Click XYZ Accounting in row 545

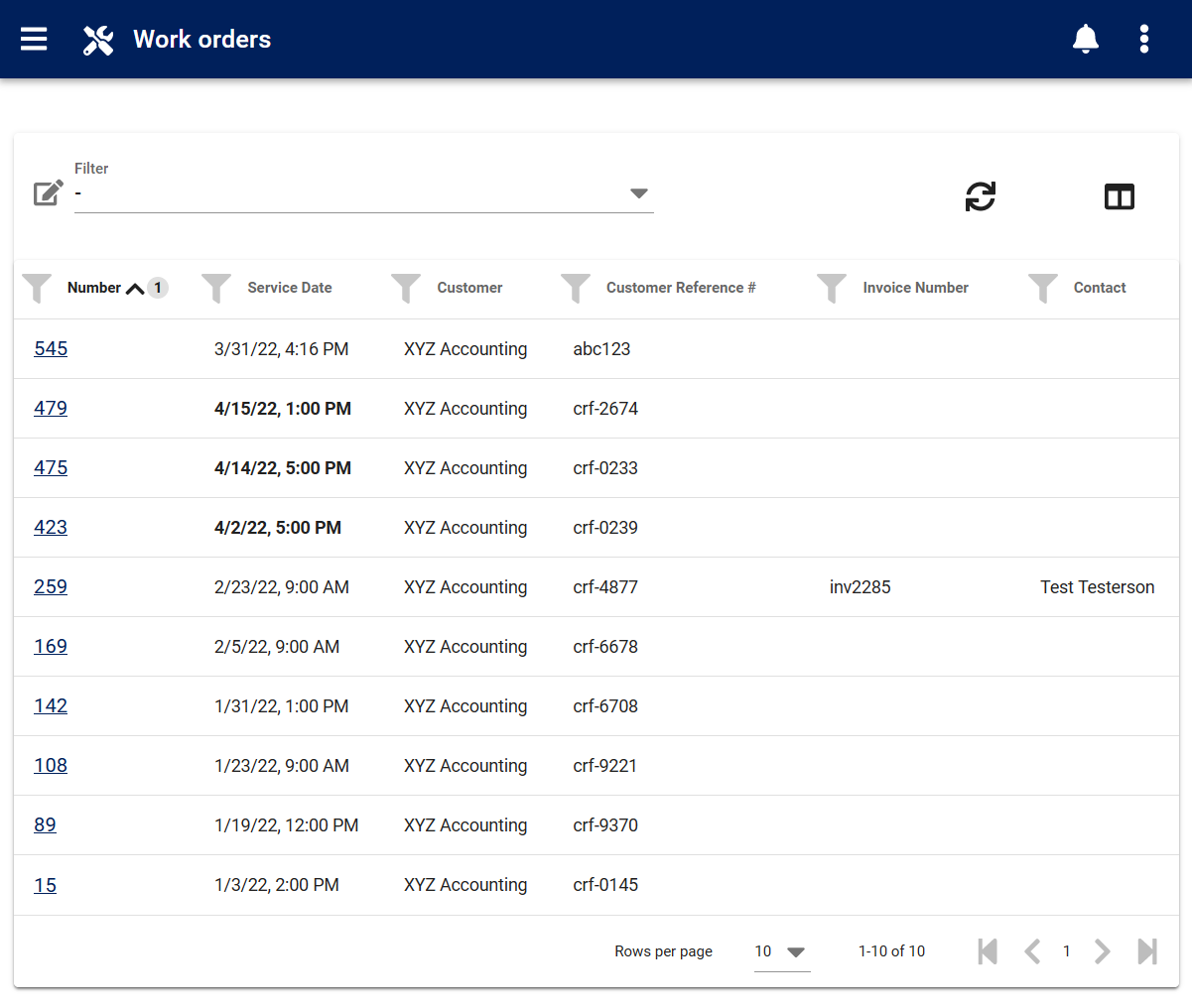465,348
